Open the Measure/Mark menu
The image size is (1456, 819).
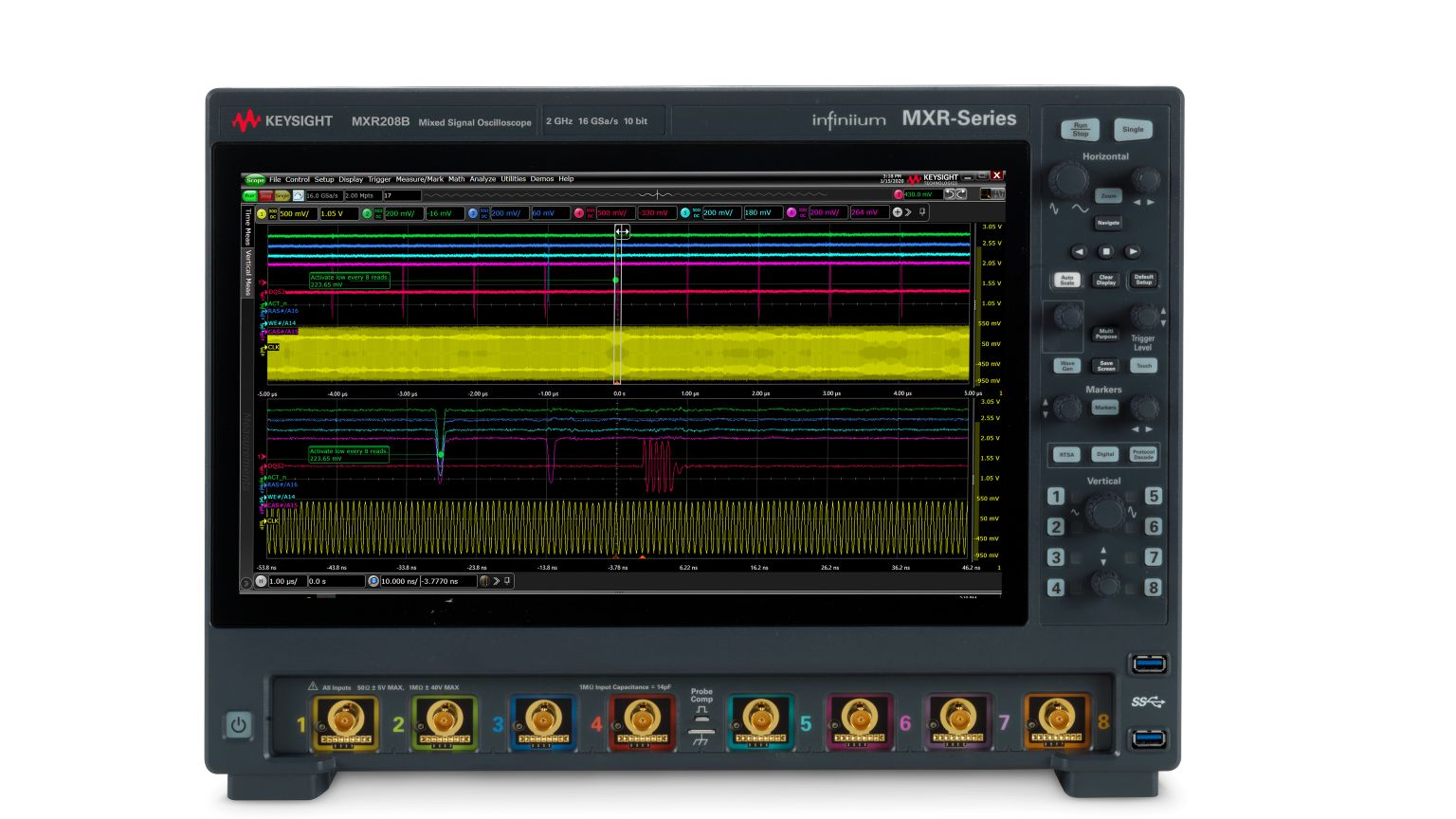pos(419,179)
